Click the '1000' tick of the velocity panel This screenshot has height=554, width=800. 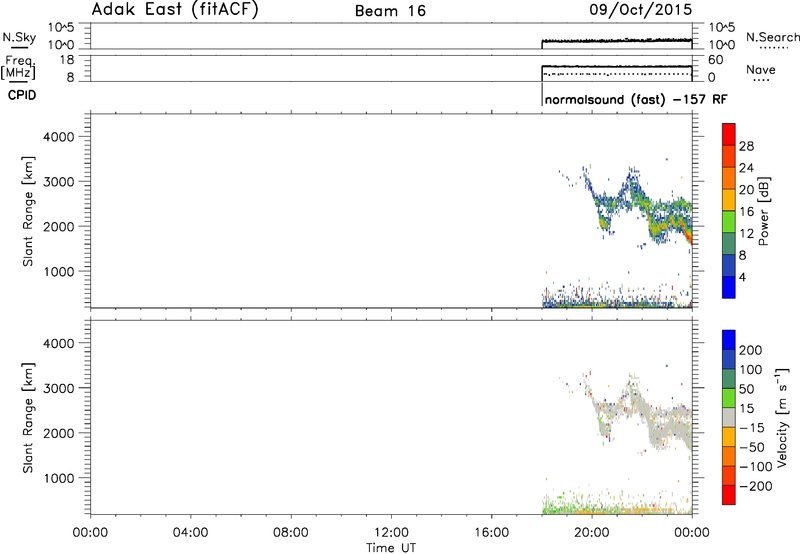[59, 478]
